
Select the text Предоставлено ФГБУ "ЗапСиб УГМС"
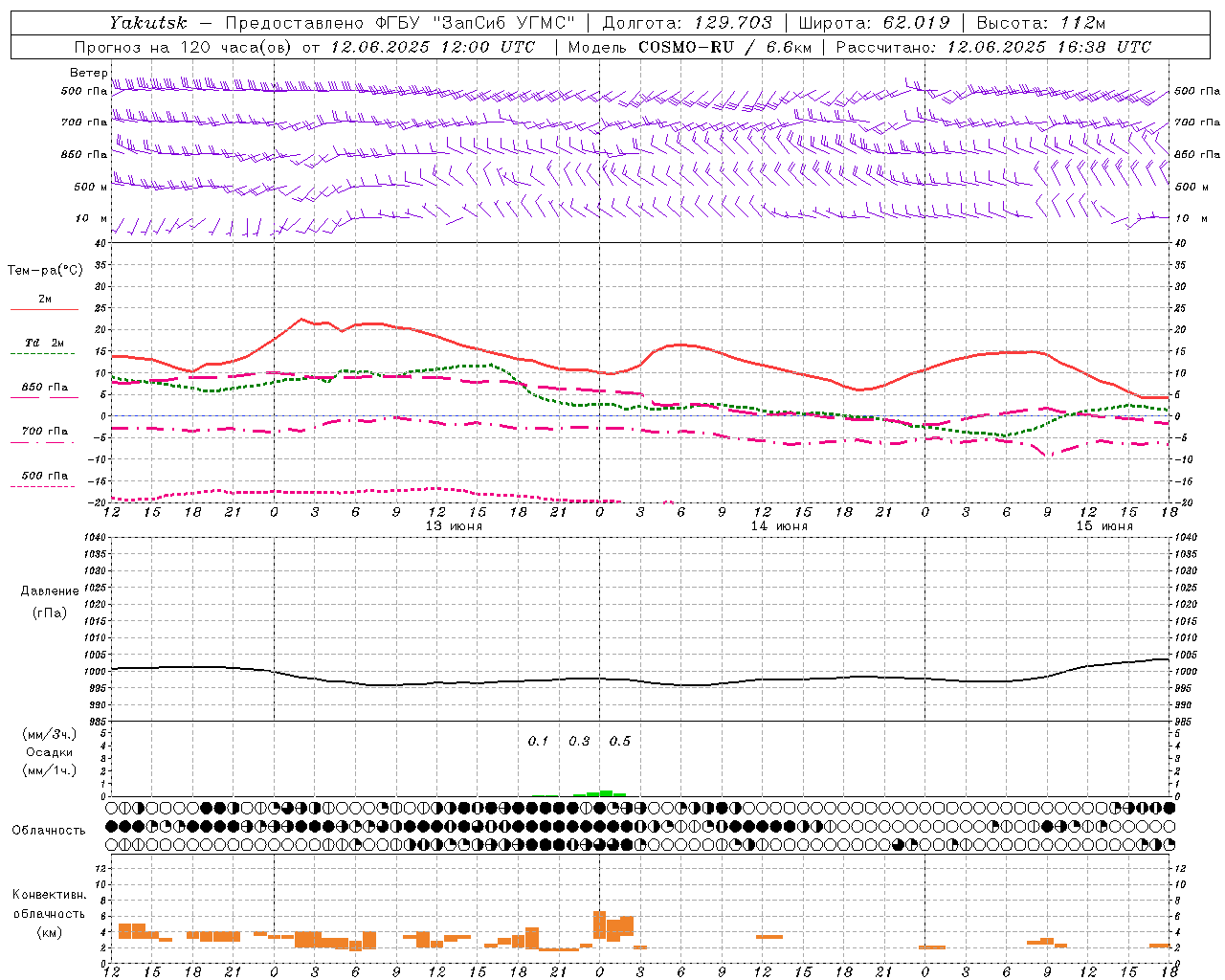pyautogui.click(x=399, y=23)
